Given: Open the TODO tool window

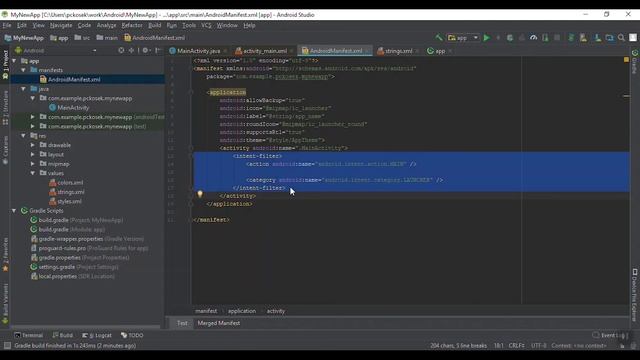Looking at the screenshot, I should coord(132,335).
